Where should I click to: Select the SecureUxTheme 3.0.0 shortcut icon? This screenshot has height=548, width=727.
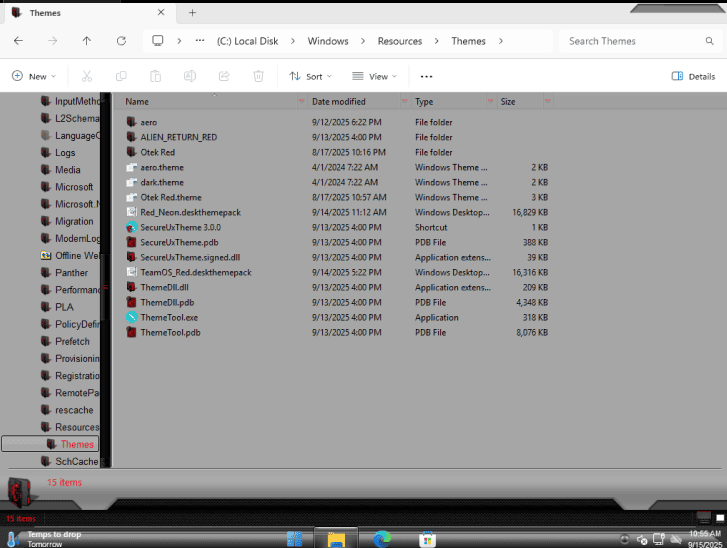click(132, 227)
